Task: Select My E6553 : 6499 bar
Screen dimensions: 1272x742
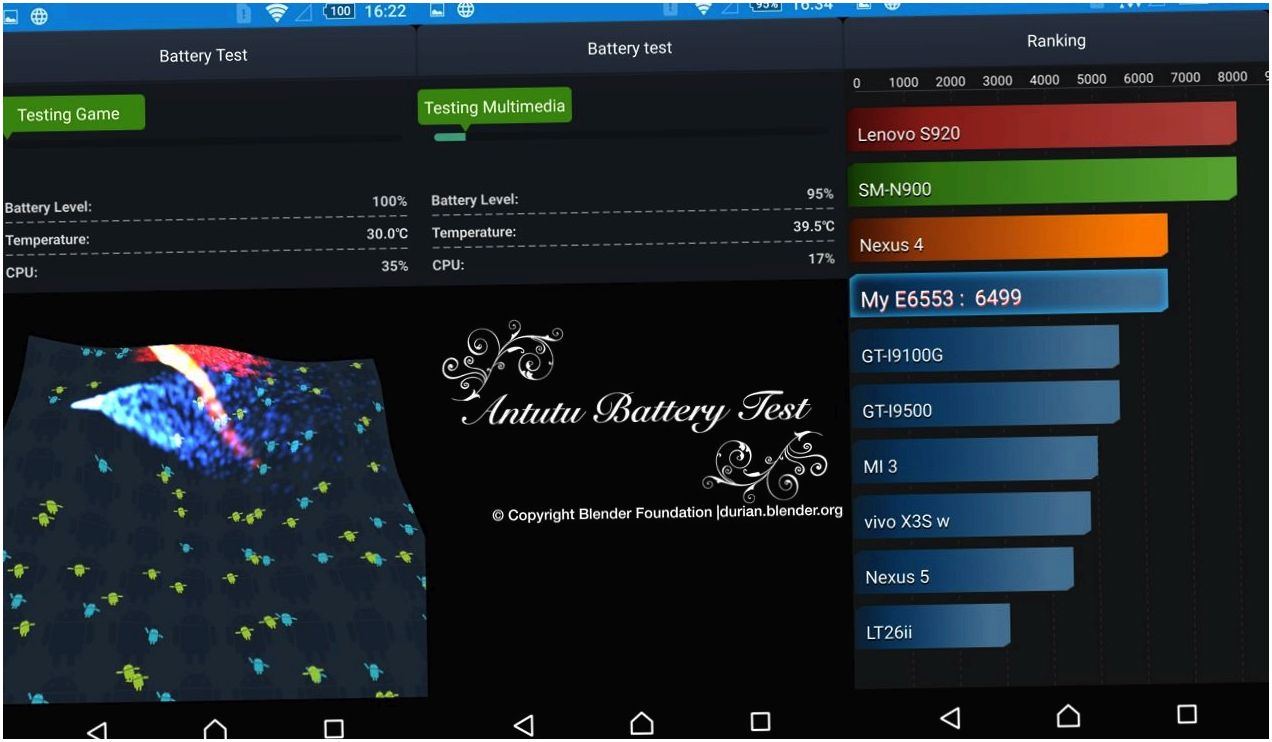Action: coord(1009,294)
